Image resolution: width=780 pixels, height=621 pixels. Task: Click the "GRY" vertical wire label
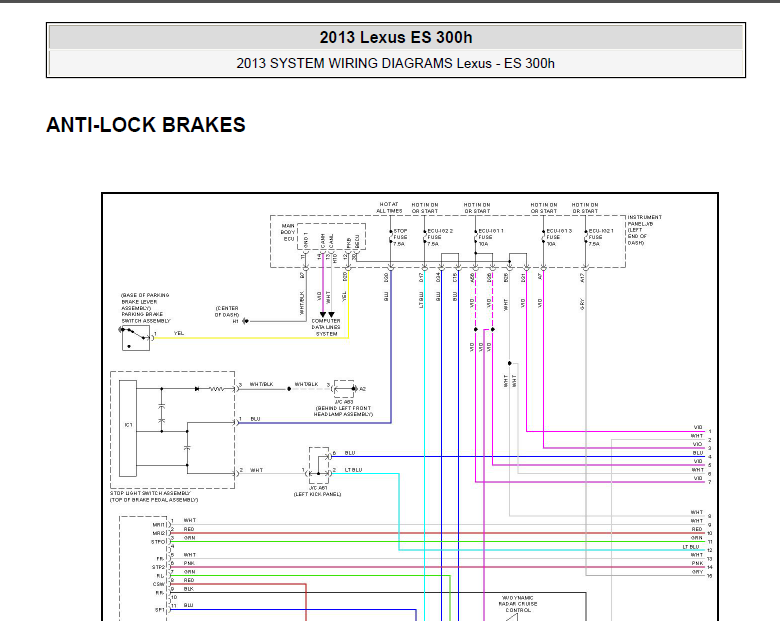pos(582,305)
